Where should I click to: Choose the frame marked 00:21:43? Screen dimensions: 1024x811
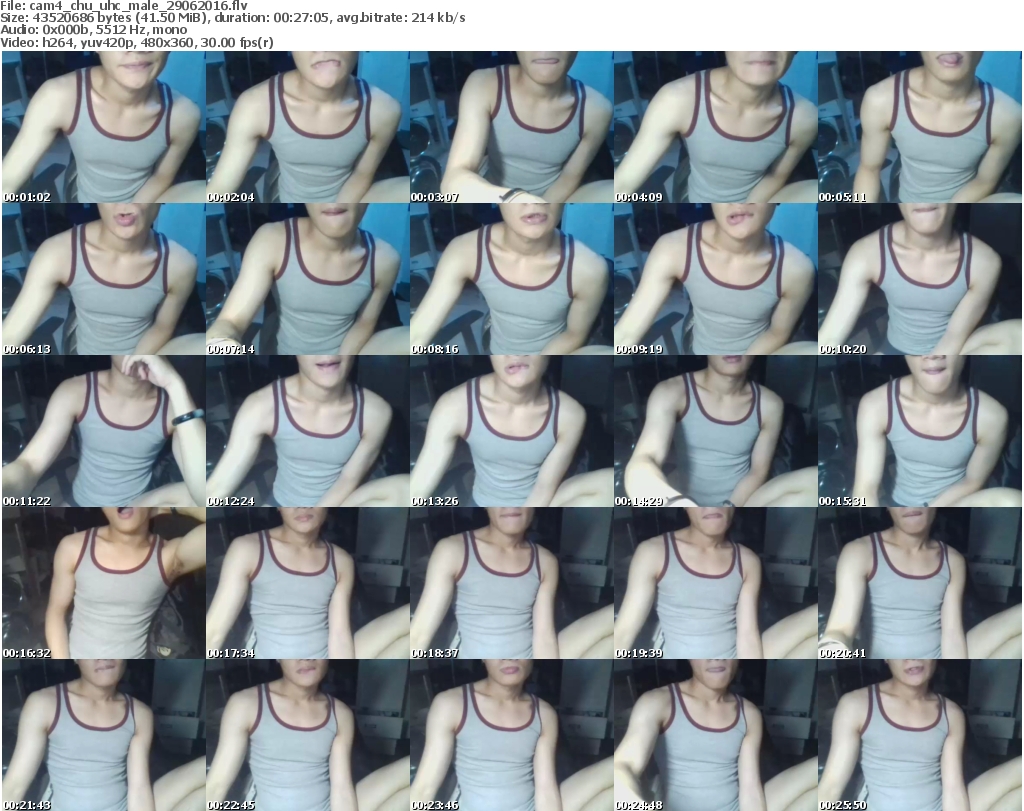pos(104,735)
